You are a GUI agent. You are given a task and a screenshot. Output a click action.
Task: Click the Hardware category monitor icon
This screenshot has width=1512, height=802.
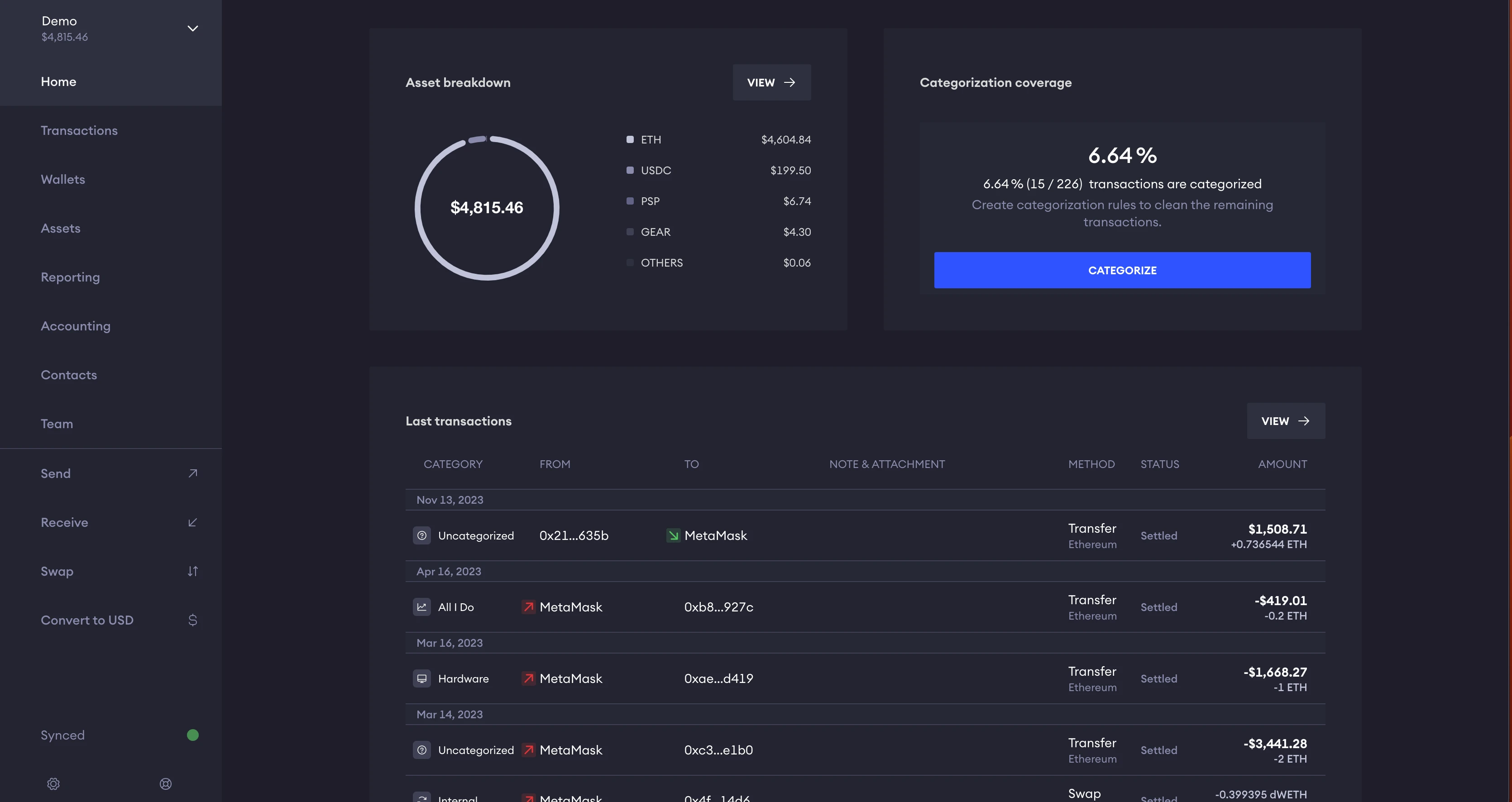(x=421, y=679)
